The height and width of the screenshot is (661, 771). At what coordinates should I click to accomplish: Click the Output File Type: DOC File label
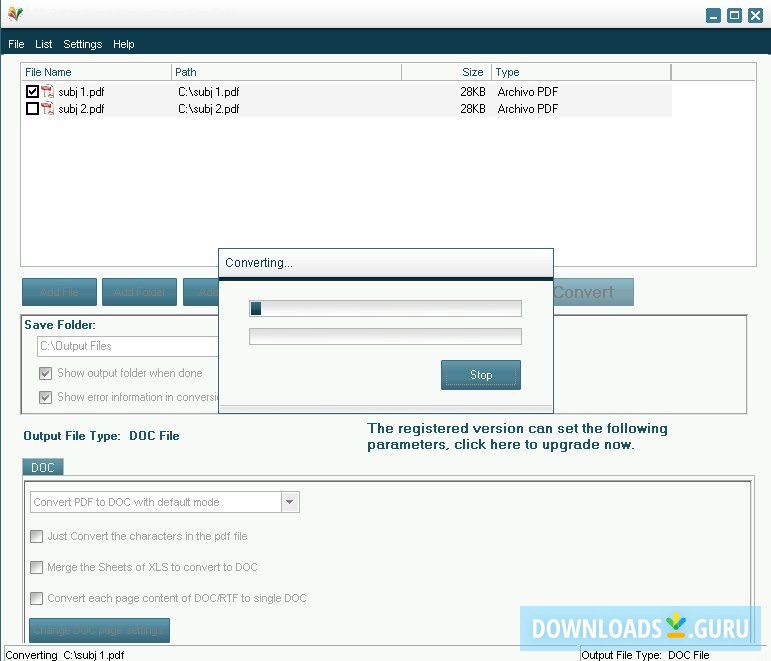[101, 436]
